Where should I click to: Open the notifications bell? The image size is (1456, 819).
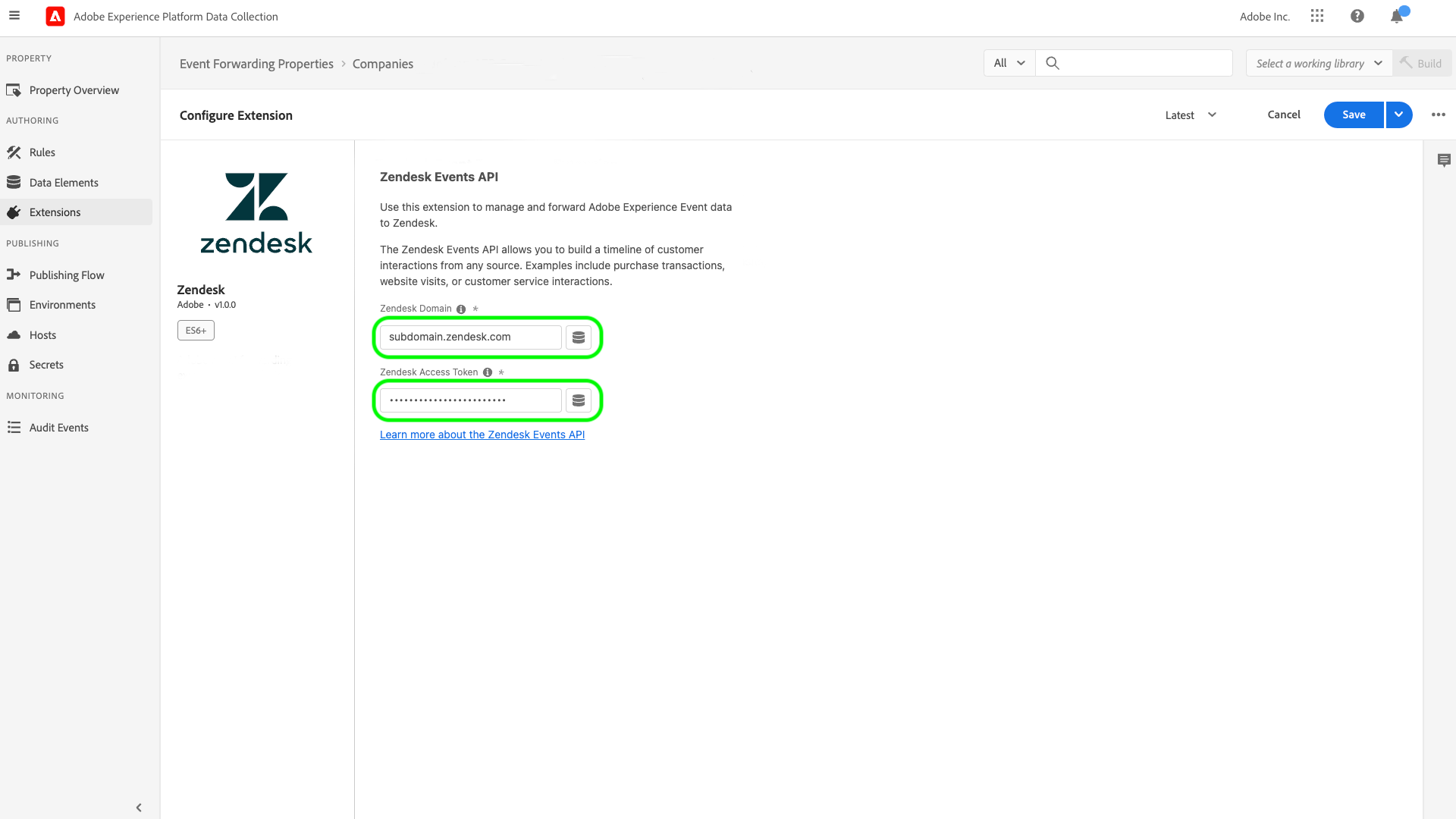(1397, 16)
